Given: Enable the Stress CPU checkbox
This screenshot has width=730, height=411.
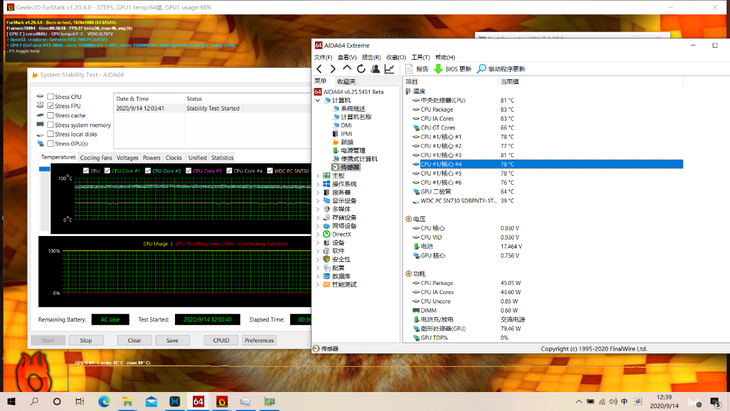Looking at the screenshot, I should pyautogui.click(x=51, y=97).
